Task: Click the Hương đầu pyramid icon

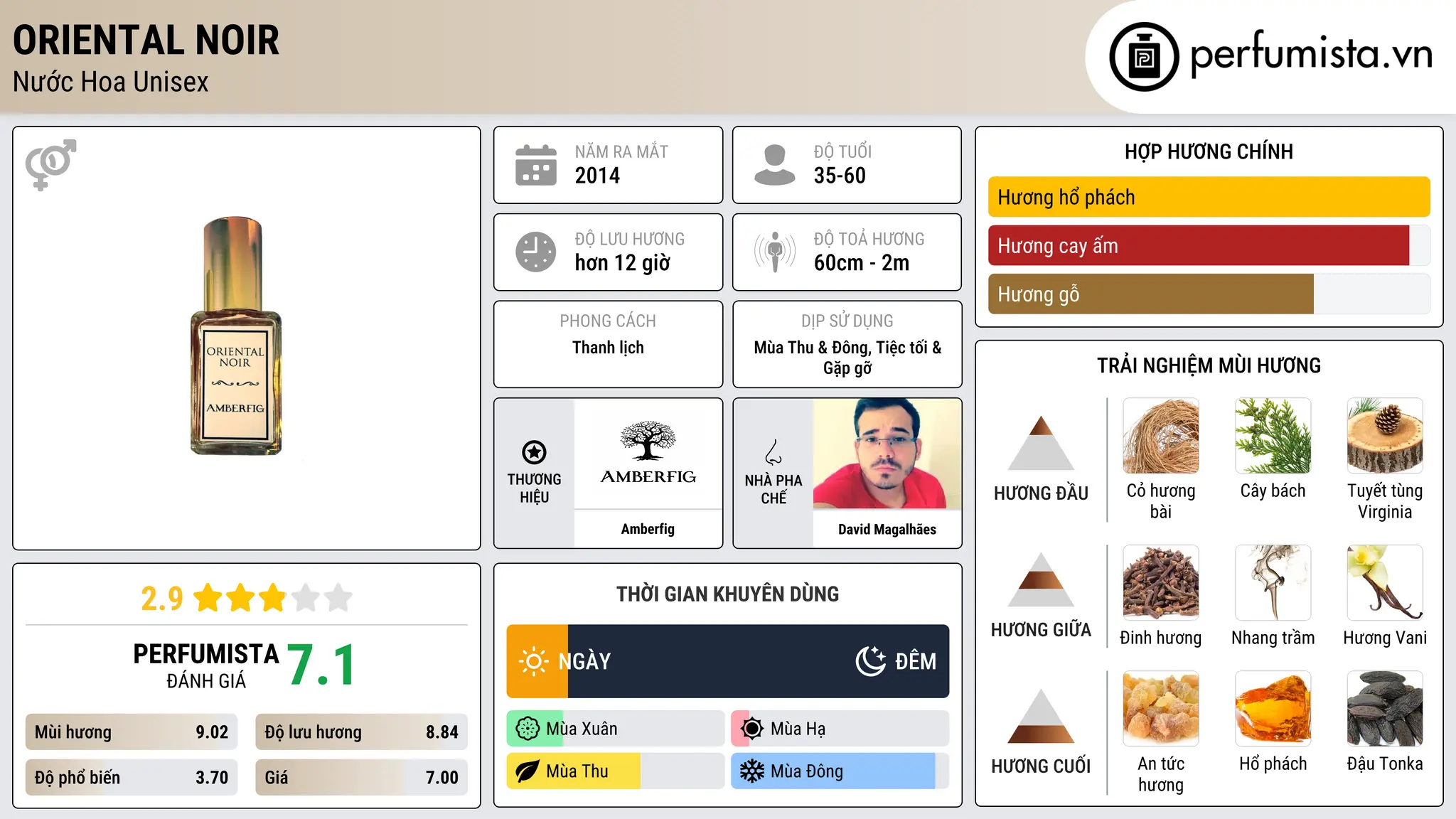Action: point(1041,442)
